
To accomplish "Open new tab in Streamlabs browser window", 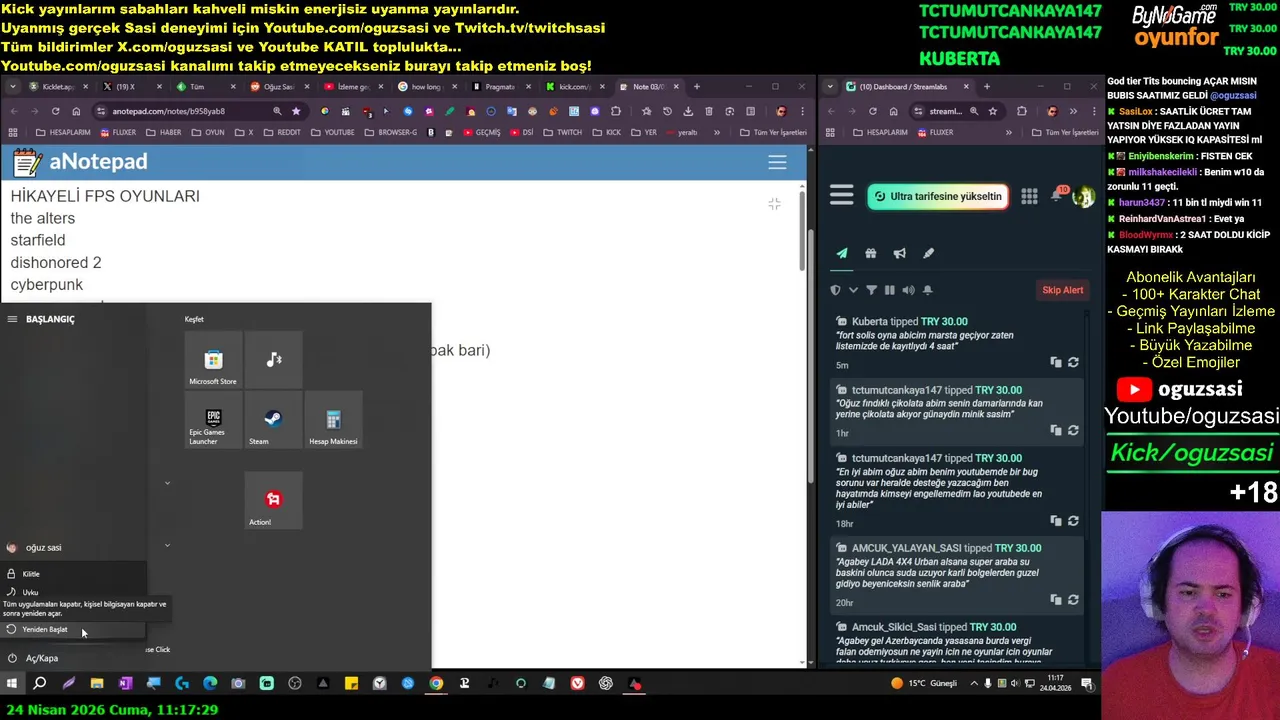I will coord(986,87).
